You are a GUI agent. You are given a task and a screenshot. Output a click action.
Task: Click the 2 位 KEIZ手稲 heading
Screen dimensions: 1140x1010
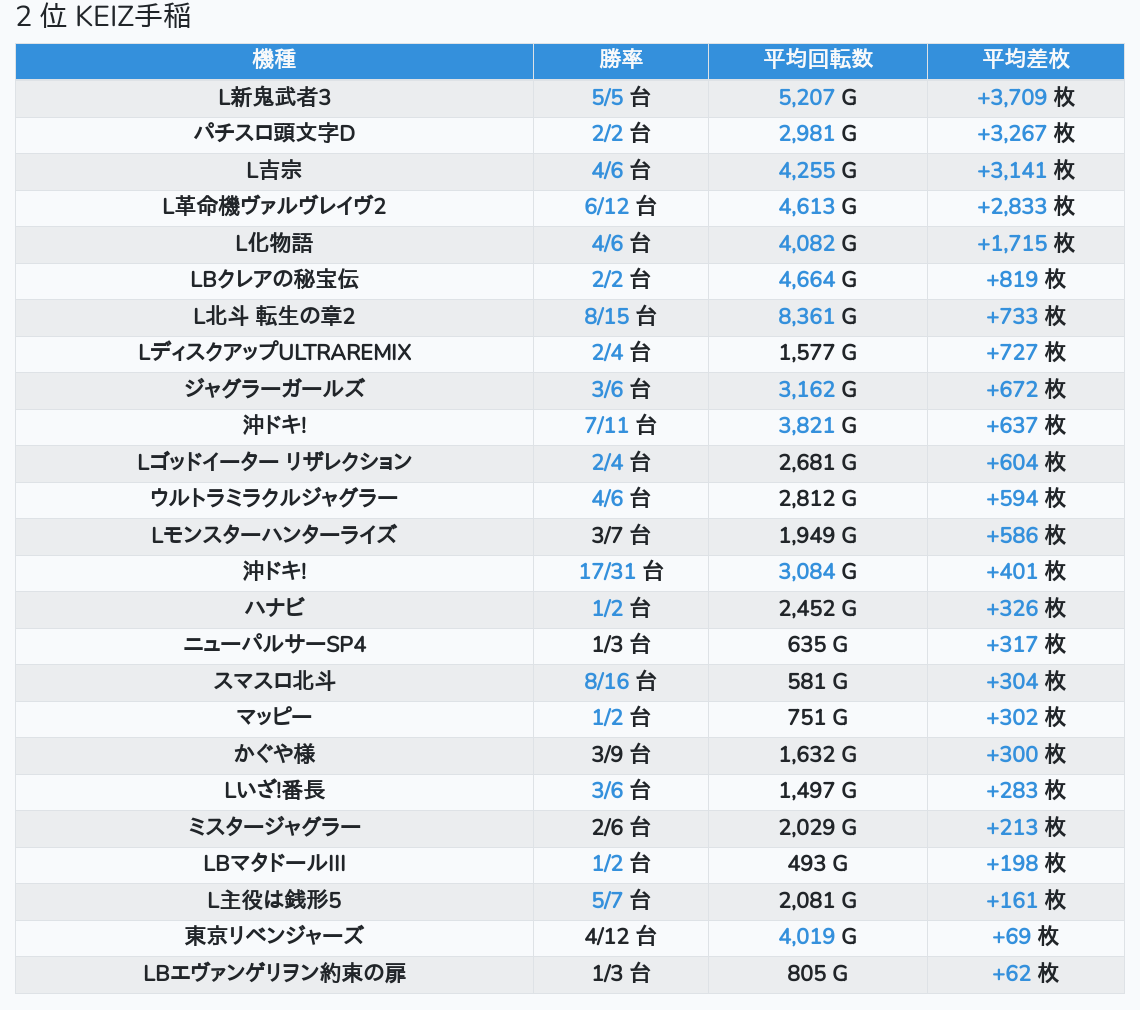(104, 17)
